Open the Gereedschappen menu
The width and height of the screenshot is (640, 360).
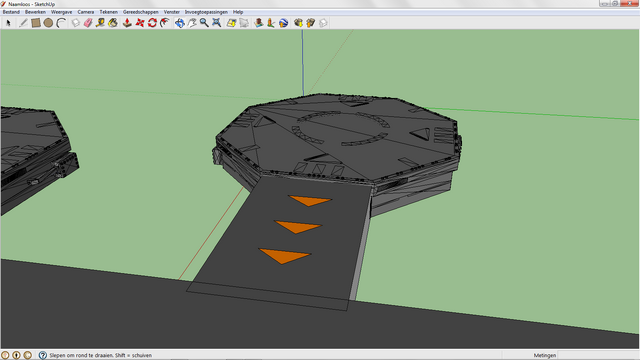click(140, 12)
